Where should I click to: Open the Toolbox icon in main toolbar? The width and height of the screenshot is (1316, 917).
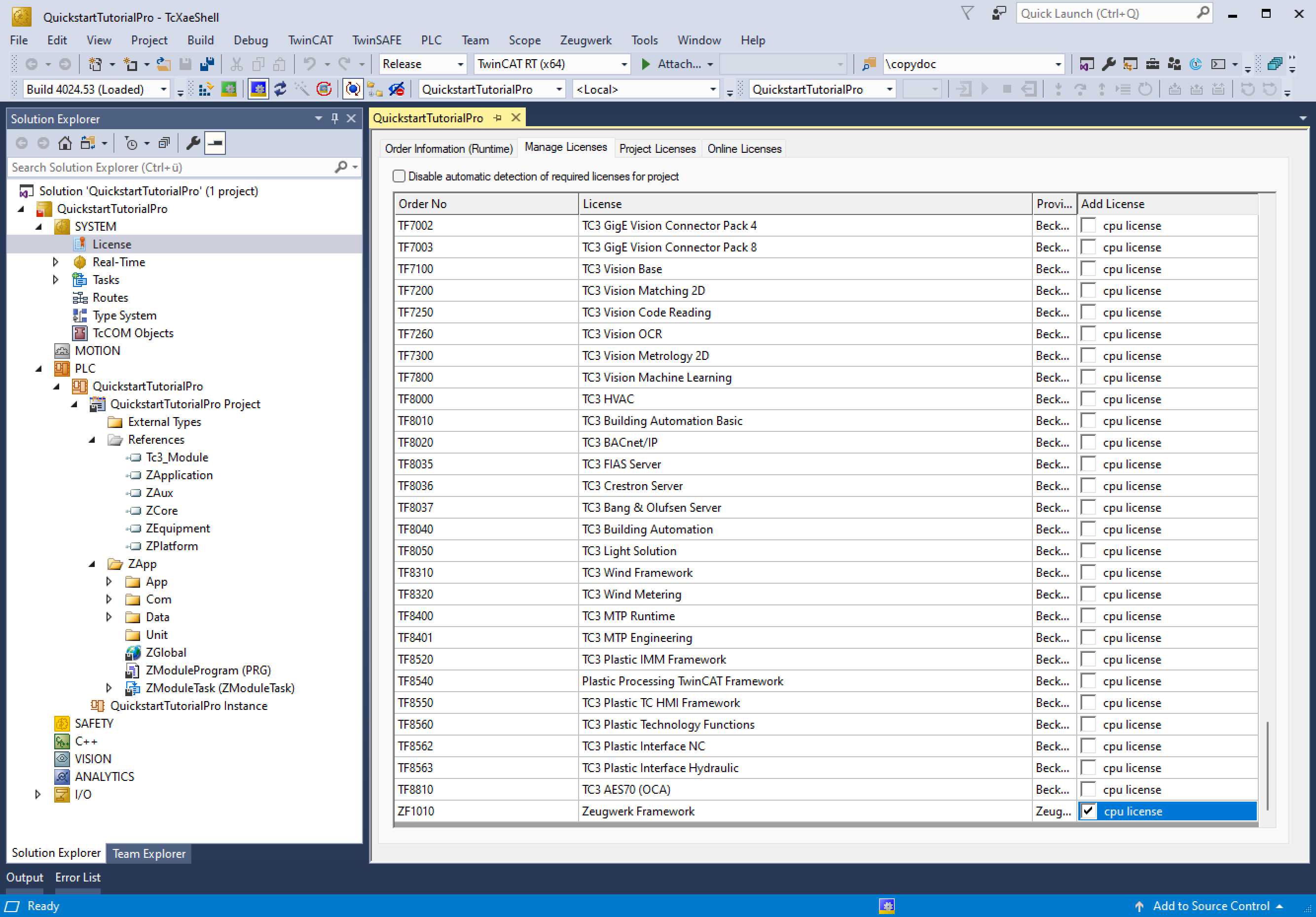1152,64
